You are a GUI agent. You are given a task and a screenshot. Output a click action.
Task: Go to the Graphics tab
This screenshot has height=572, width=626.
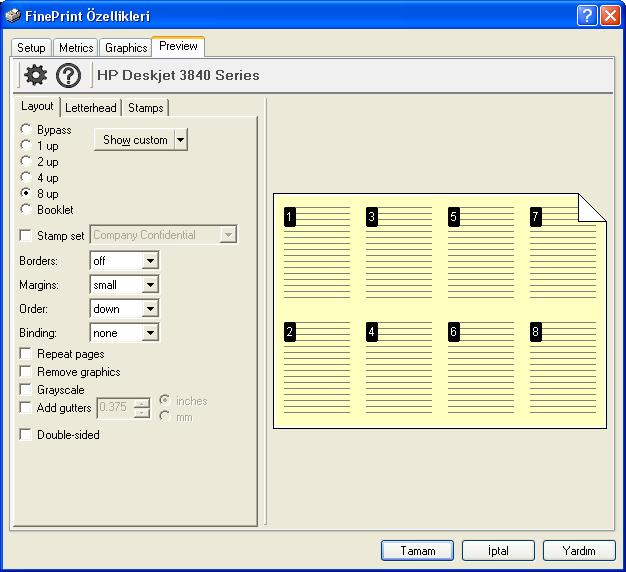(x=126, y=48)
